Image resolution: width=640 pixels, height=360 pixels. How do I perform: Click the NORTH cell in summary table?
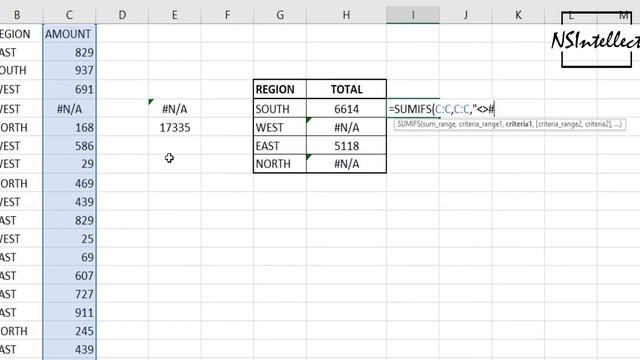[280, 164]
